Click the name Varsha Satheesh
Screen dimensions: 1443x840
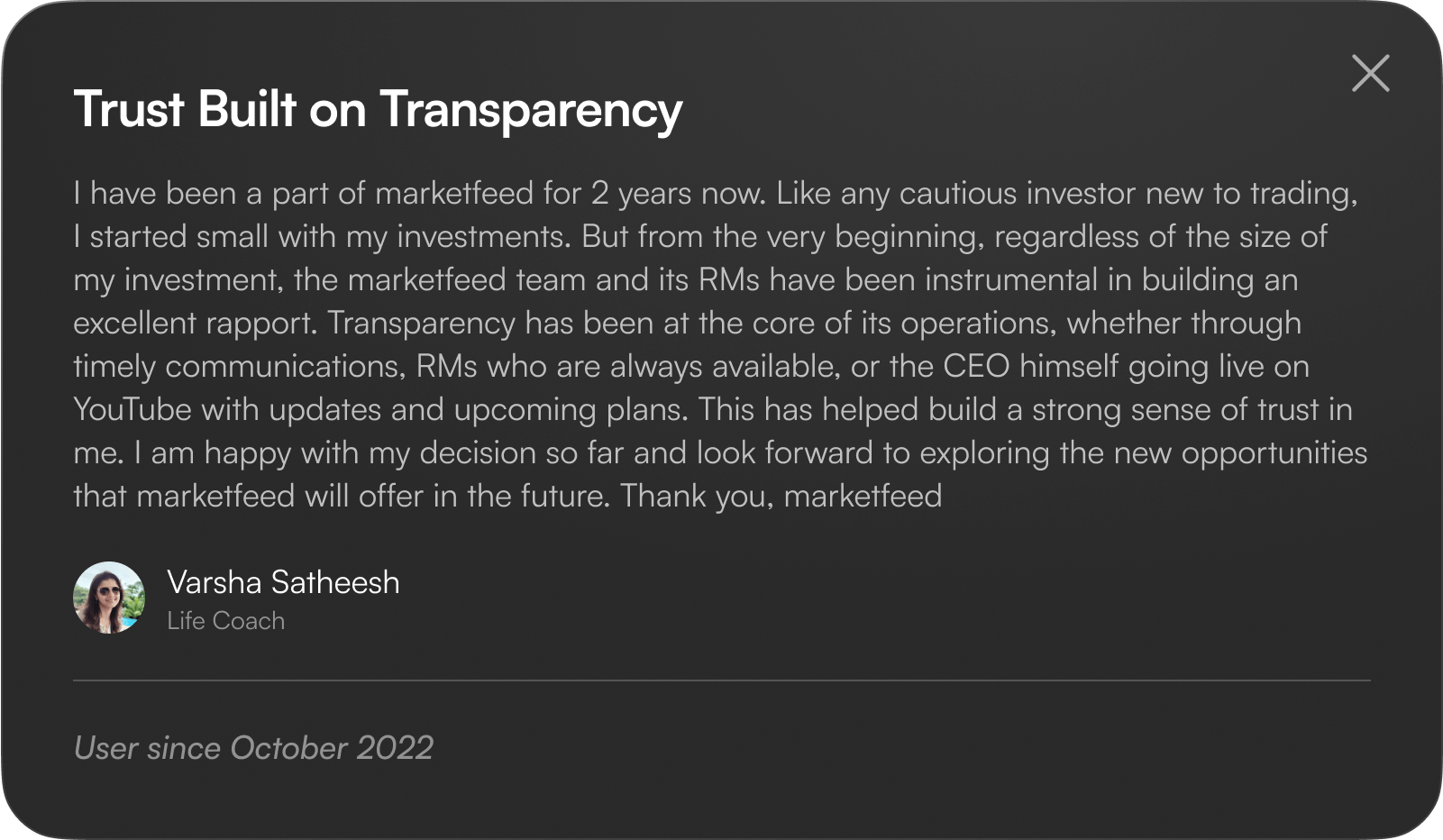tap(283, 582)
